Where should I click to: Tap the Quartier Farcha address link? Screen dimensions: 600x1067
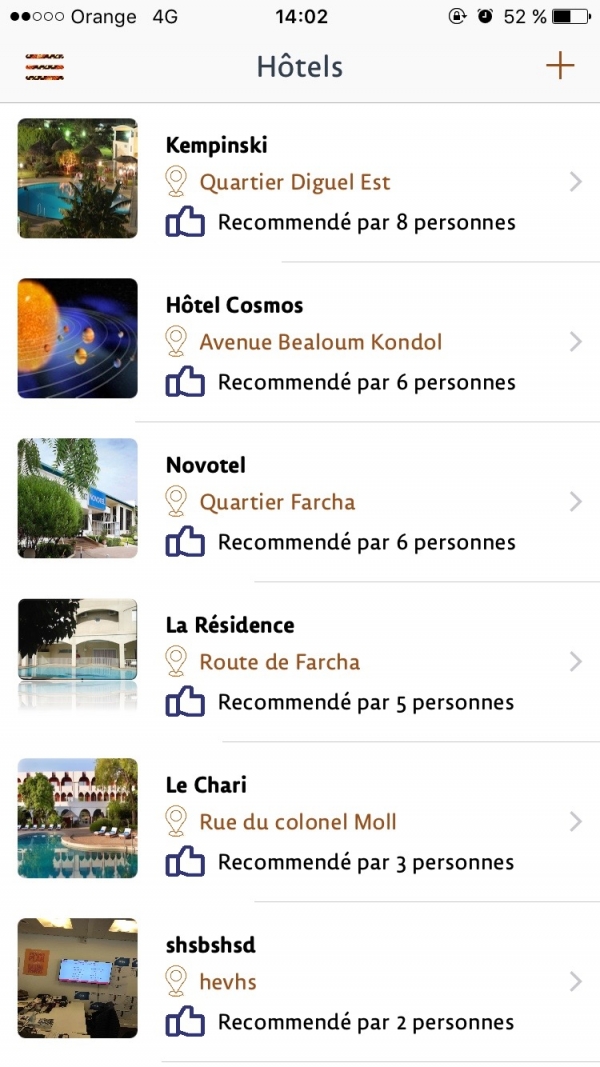click(277, 502)
